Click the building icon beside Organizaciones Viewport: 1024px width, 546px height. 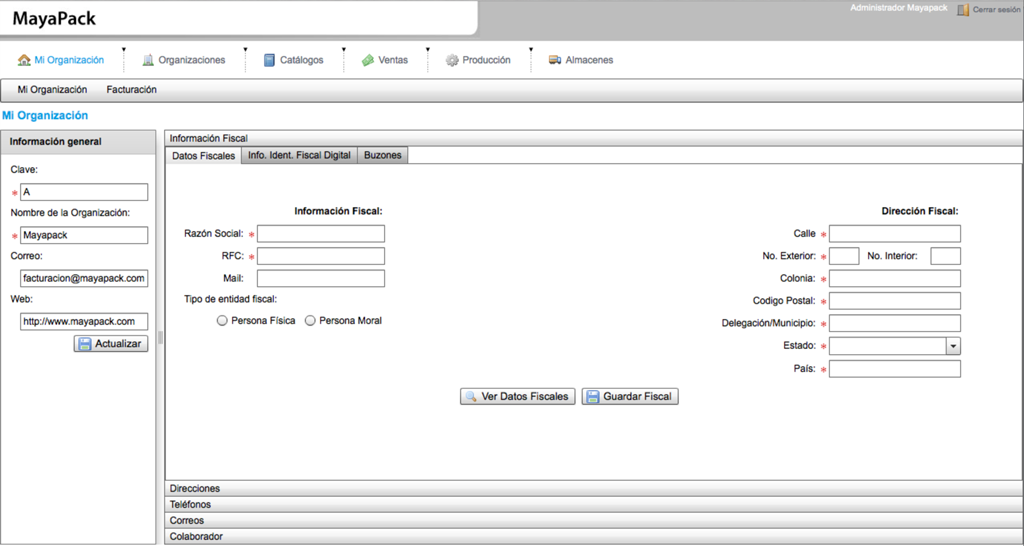148,60
